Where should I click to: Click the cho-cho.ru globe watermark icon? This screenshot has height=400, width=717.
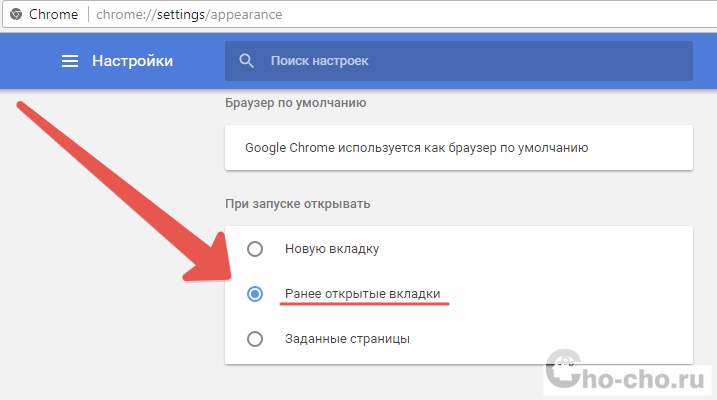(x=566, y=375)
